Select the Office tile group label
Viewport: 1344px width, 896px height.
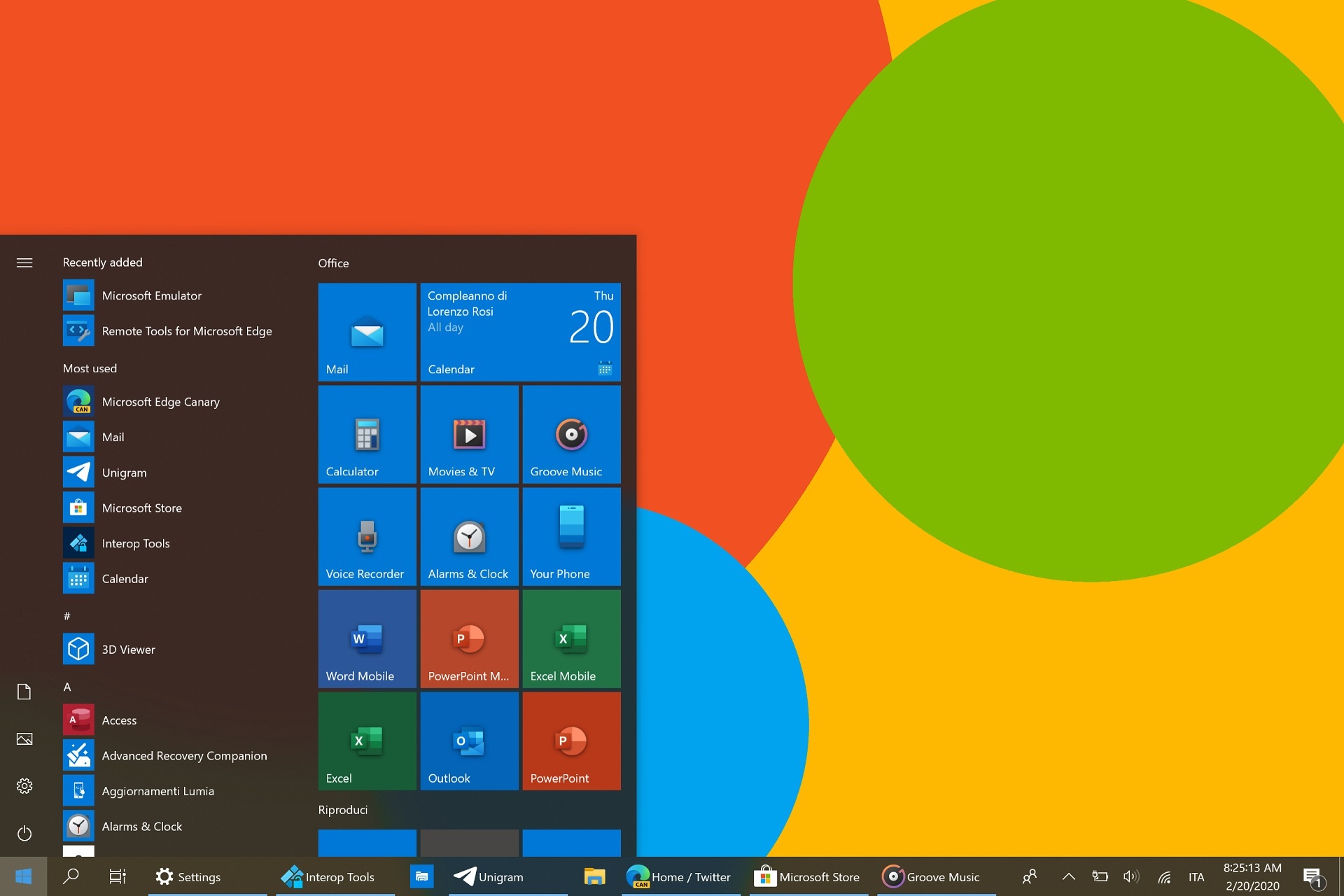tap(333, 262)
